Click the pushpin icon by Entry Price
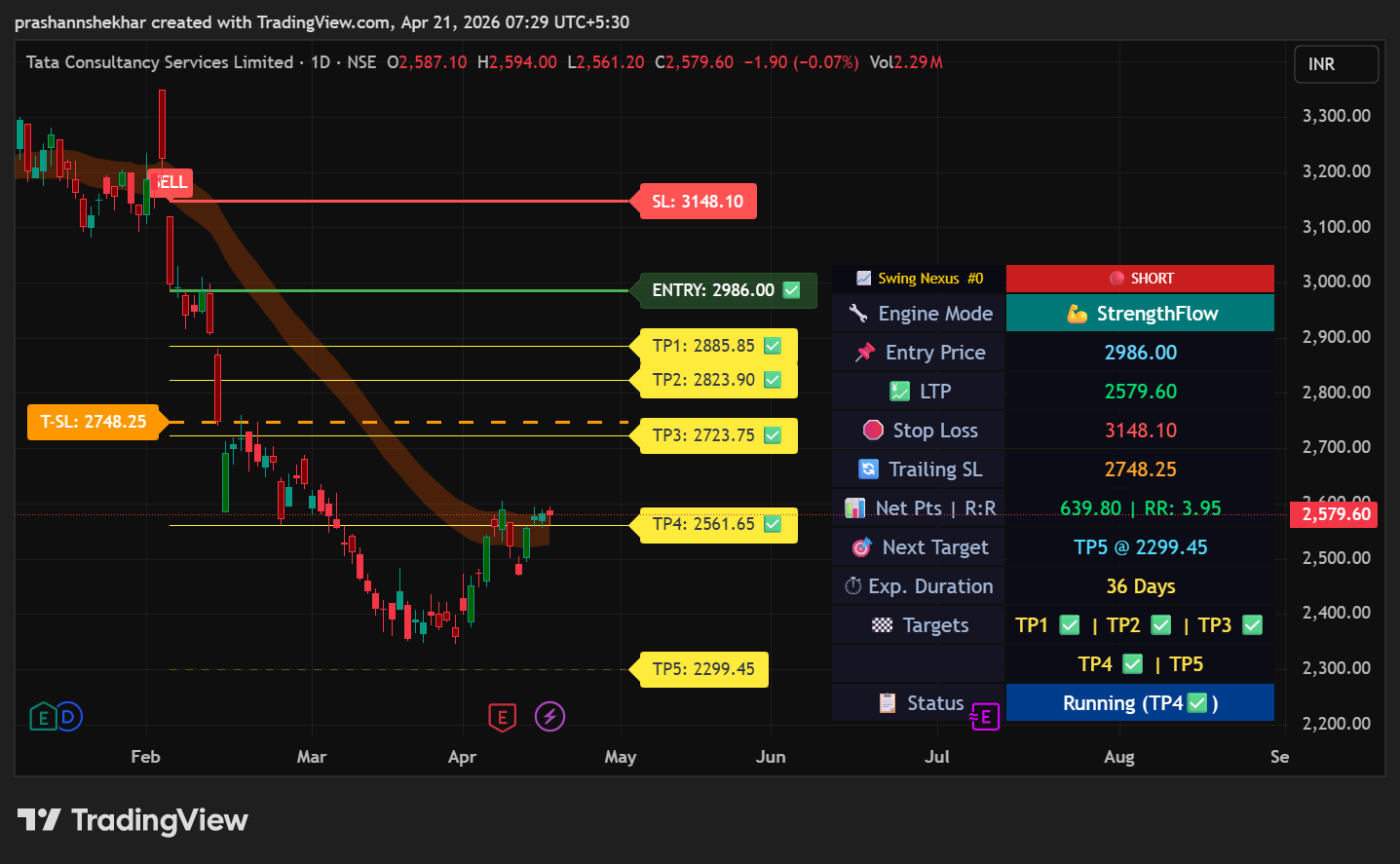This screenshot has width=1400, height=864. coord(865,353)
